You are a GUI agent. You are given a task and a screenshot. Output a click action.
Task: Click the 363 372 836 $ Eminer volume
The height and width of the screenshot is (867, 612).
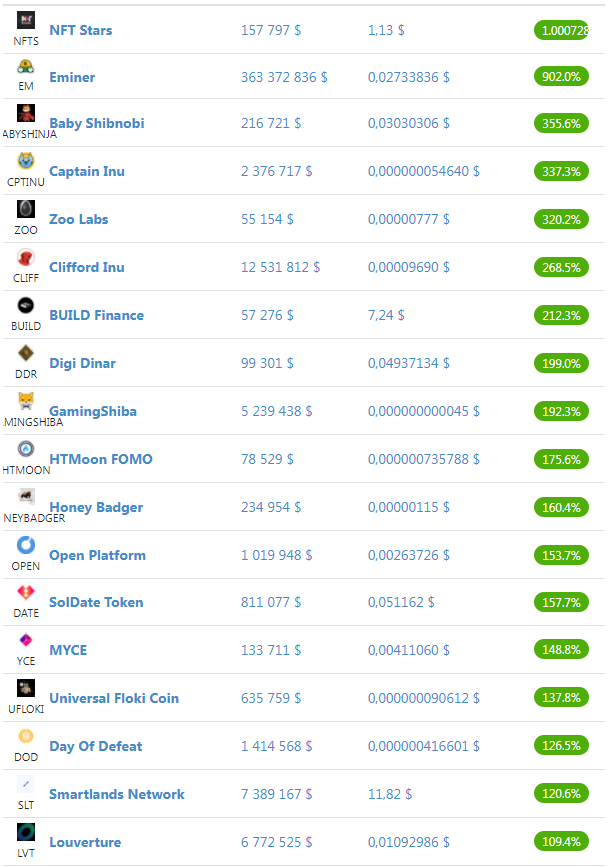[x=284, y=77]
